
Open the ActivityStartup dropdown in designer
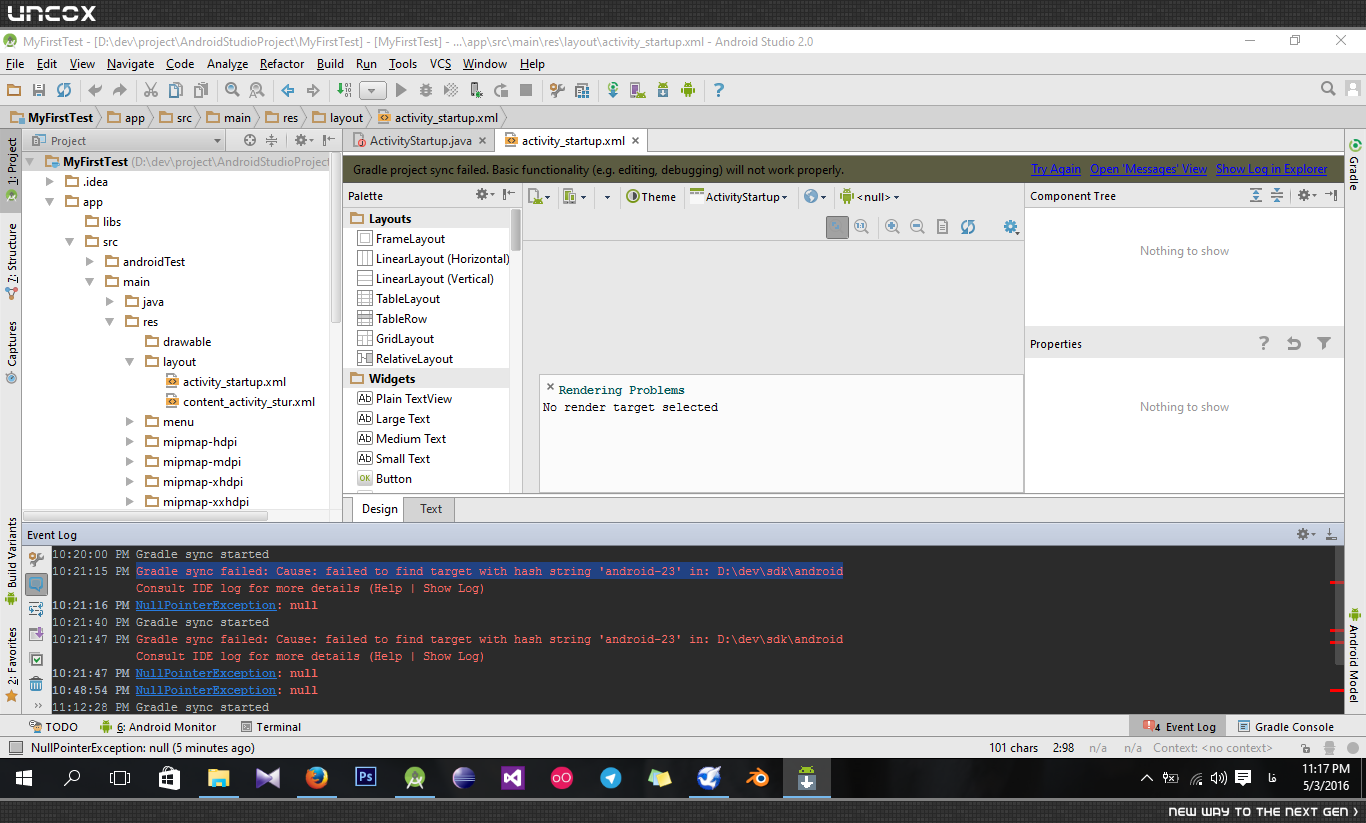click(x=739, y=197)
